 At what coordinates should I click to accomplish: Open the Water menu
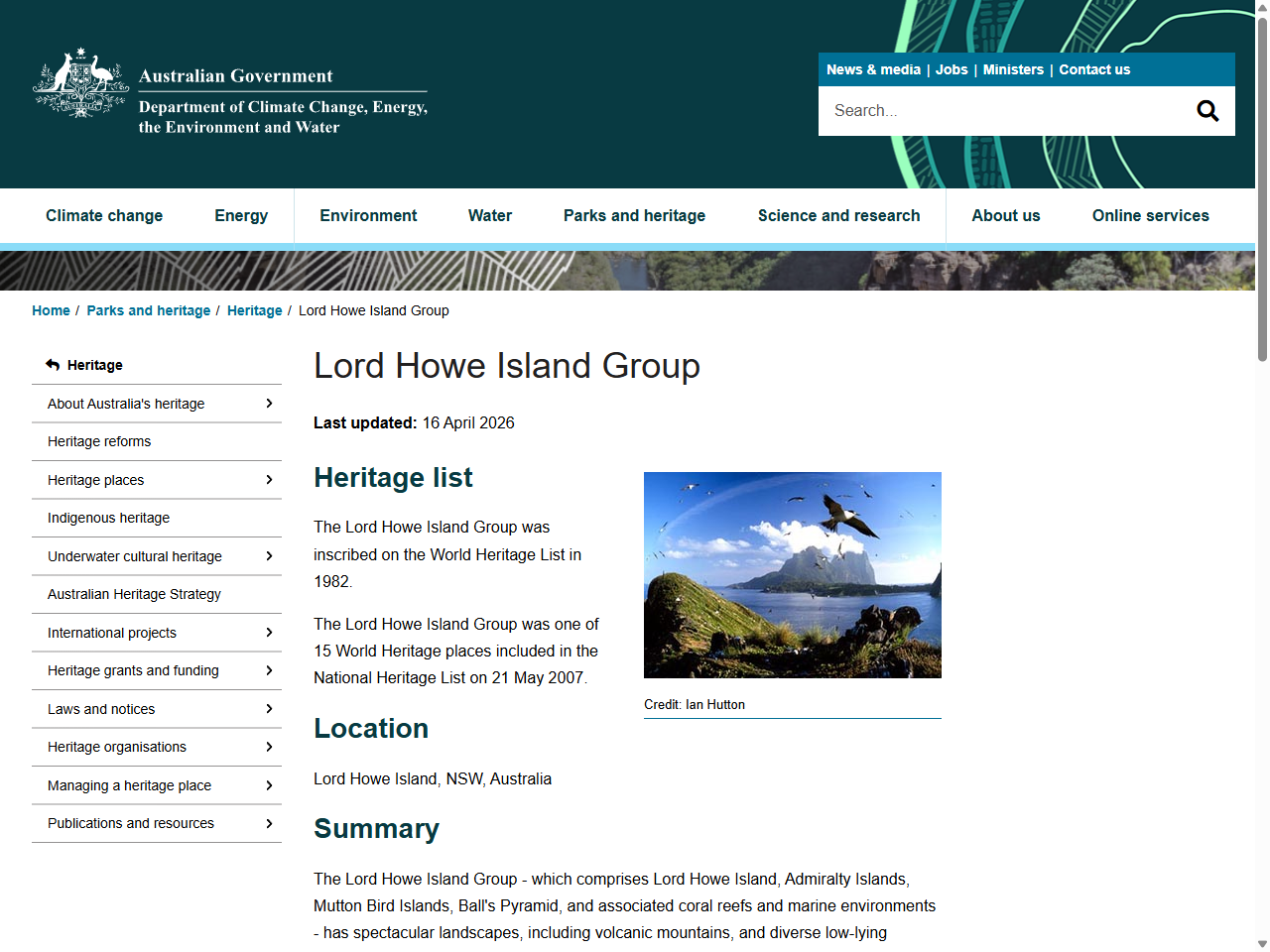coord(490,215)
